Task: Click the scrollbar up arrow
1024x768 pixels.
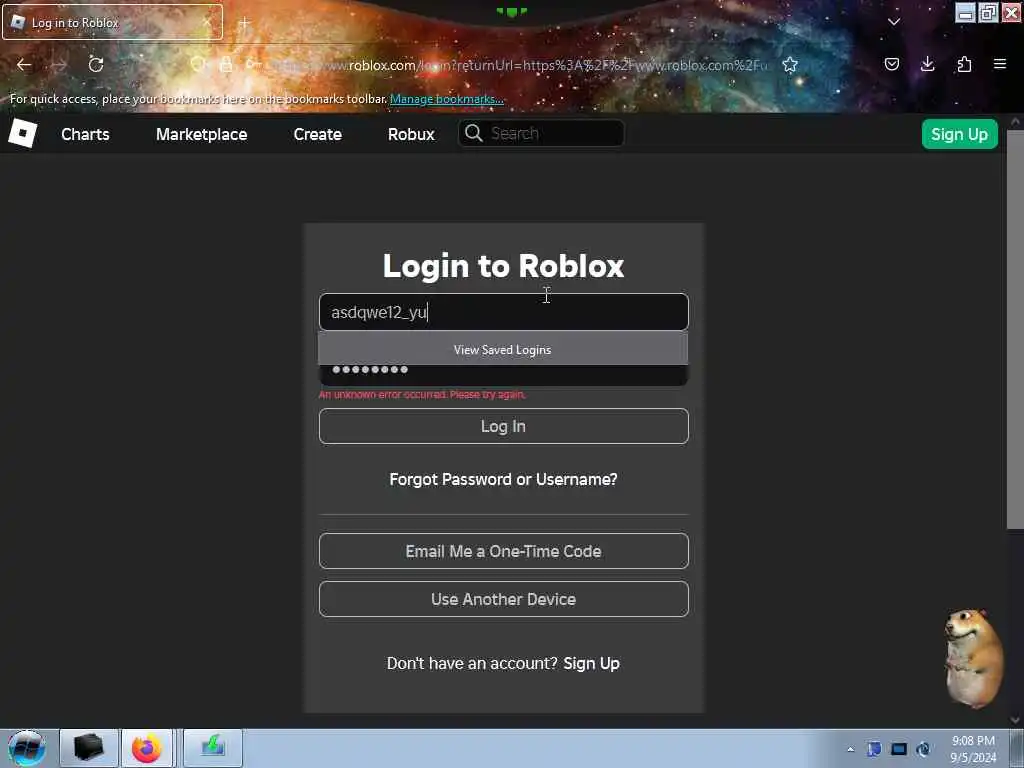Action: coord(1015,122)
